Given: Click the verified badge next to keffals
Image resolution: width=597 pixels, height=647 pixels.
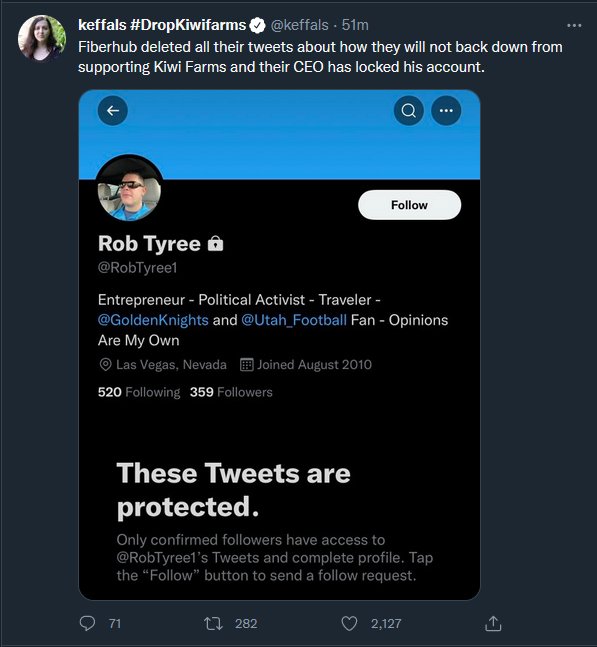Looking at the screenshot, I should coord(258,26).
